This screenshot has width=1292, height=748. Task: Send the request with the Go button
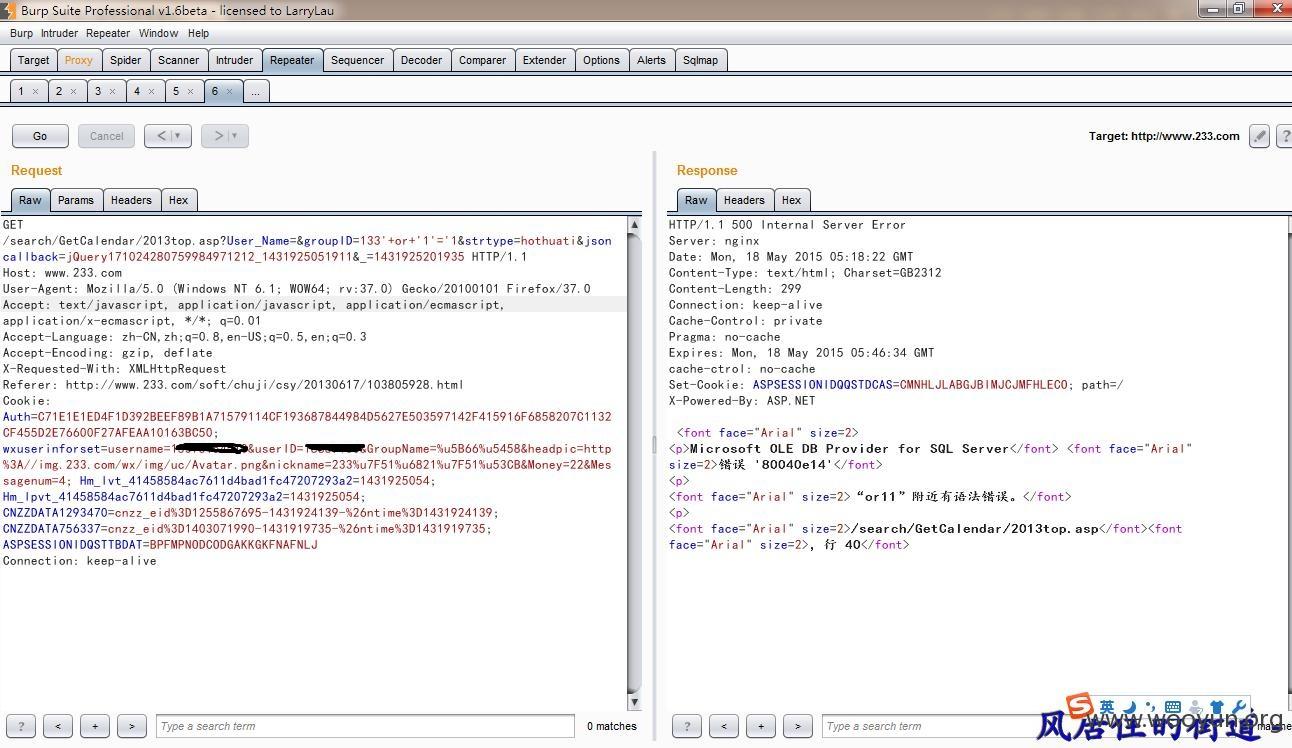coord(40,136)
